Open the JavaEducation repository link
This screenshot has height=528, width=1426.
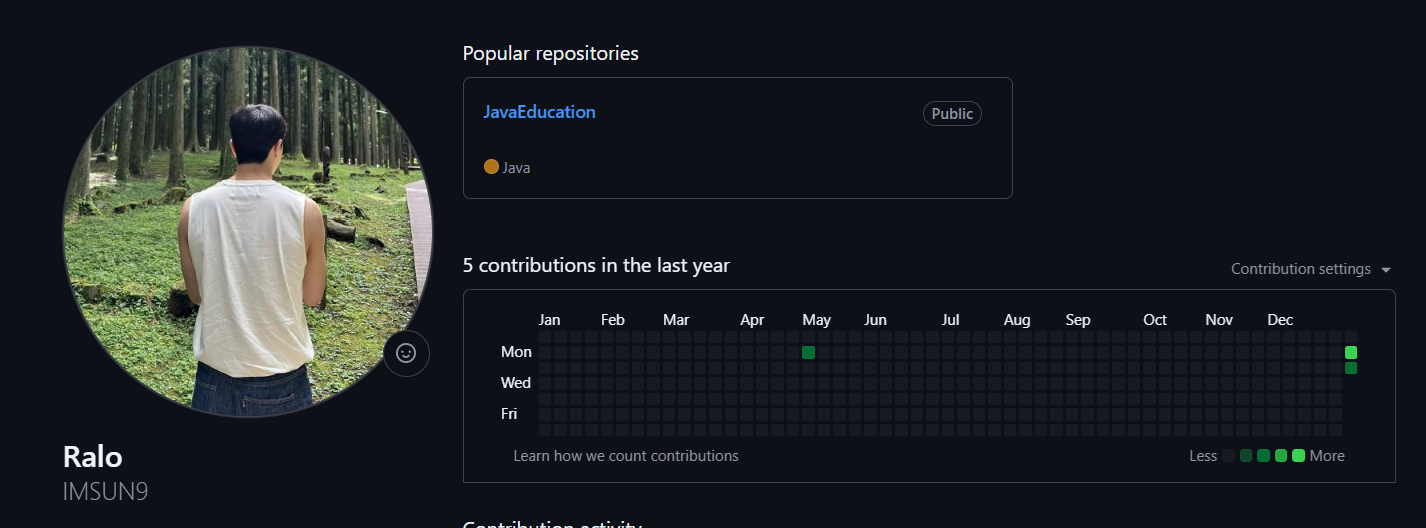[539, 112]
